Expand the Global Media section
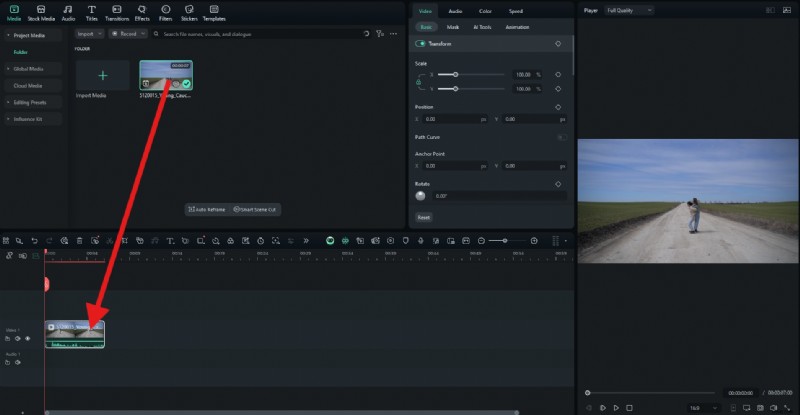This screenshot has height=415, width=800. point(8,68)
